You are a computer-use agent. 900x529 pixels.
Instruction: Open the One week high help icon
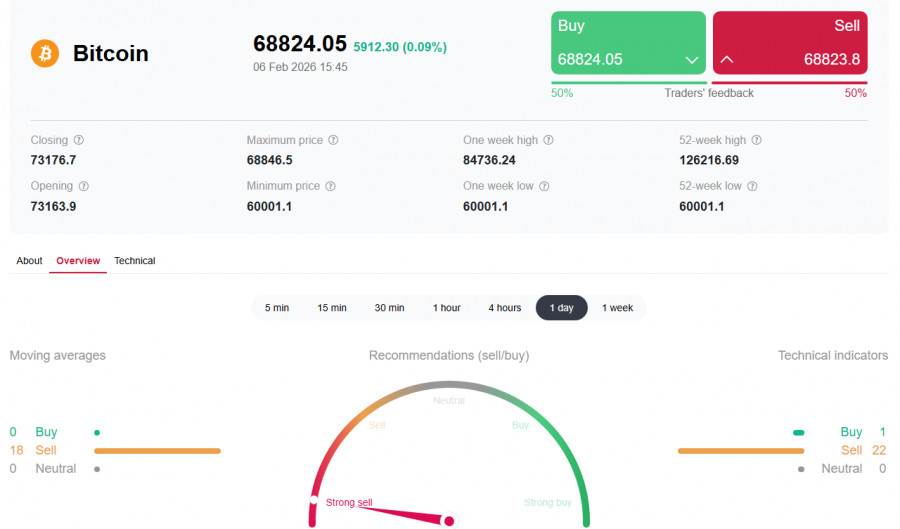coord(548,141)
